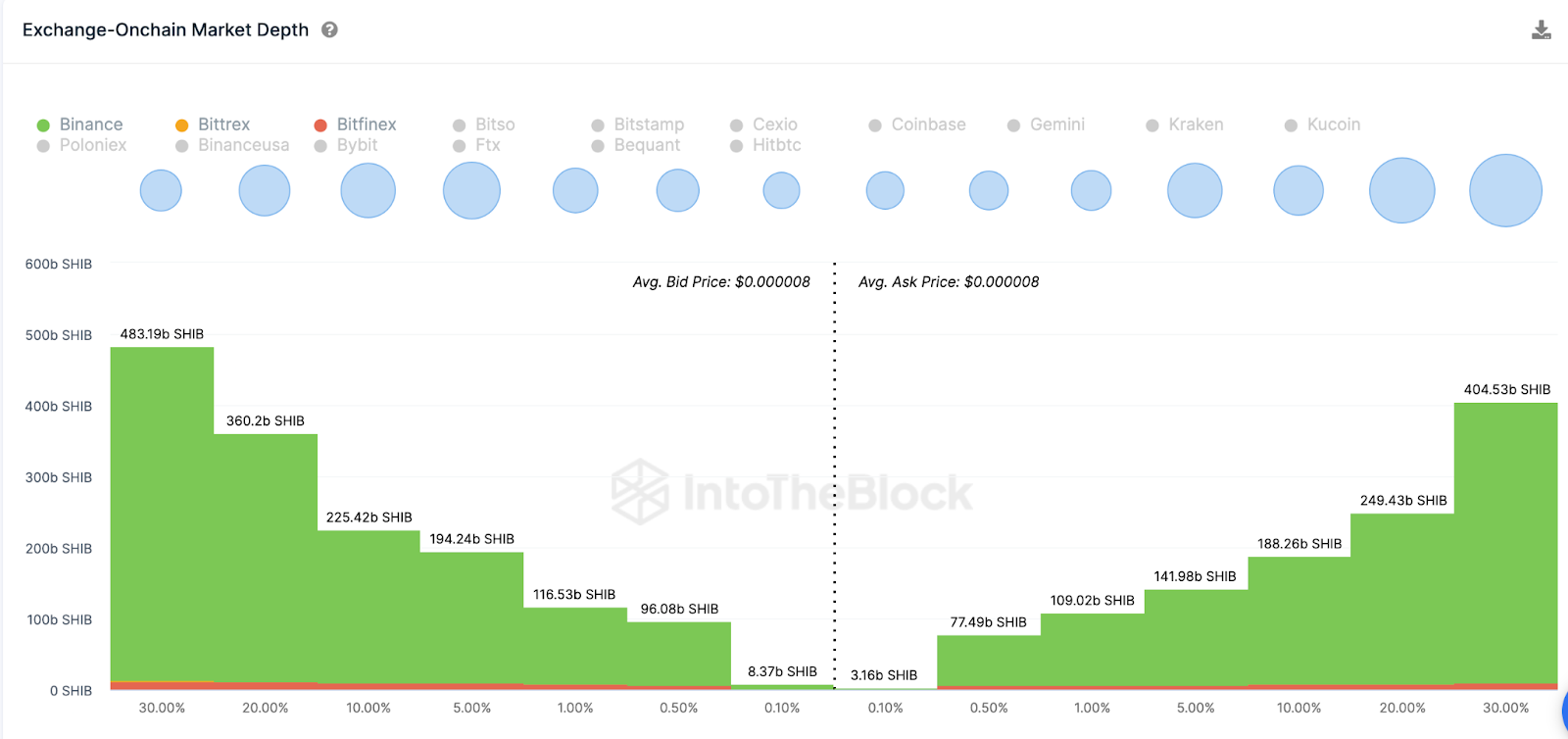Enable Kraken exchange in legend
Image resolution: width=1568 pixels, height=739 pixels.
(1195, 124)
